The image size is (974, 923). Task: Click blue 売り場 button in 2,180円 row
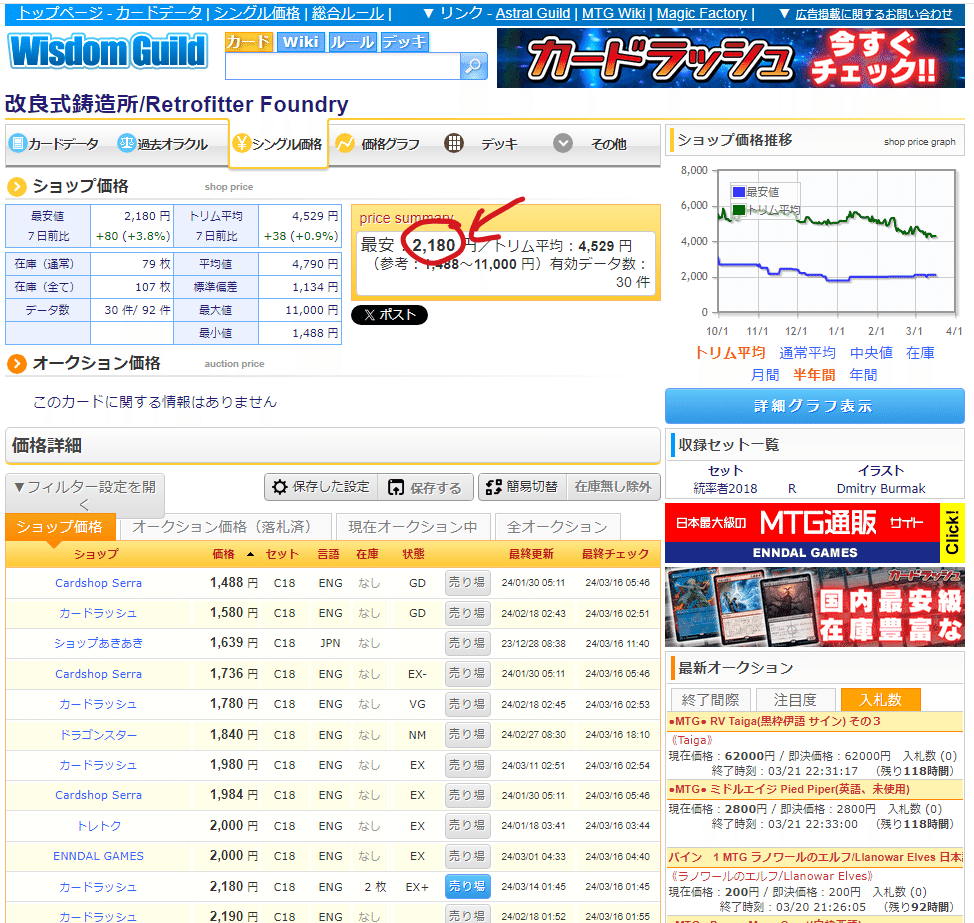468,886
